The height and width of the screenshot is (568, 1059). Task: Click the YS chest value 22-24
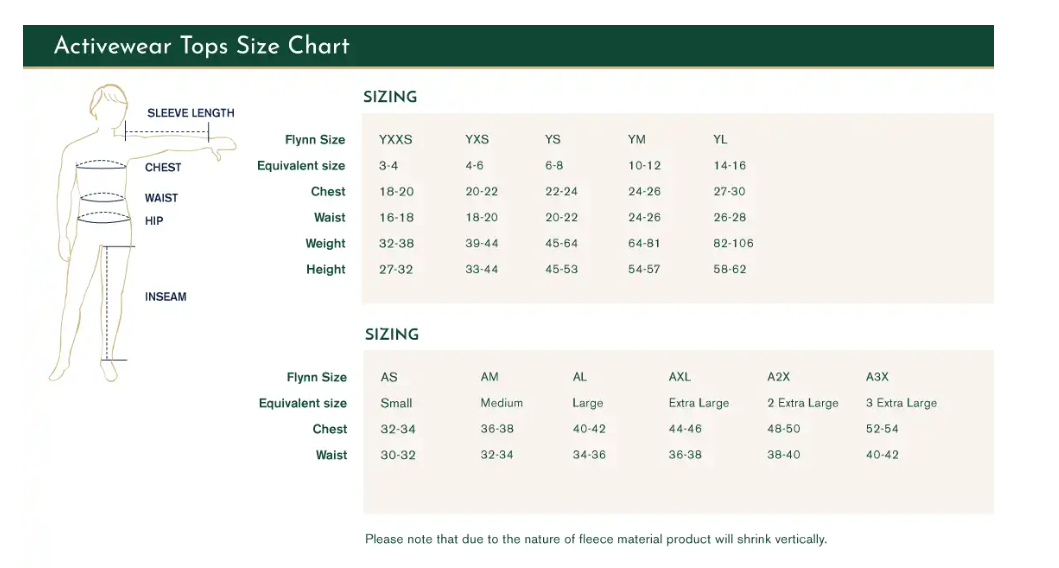coord(561,191)
